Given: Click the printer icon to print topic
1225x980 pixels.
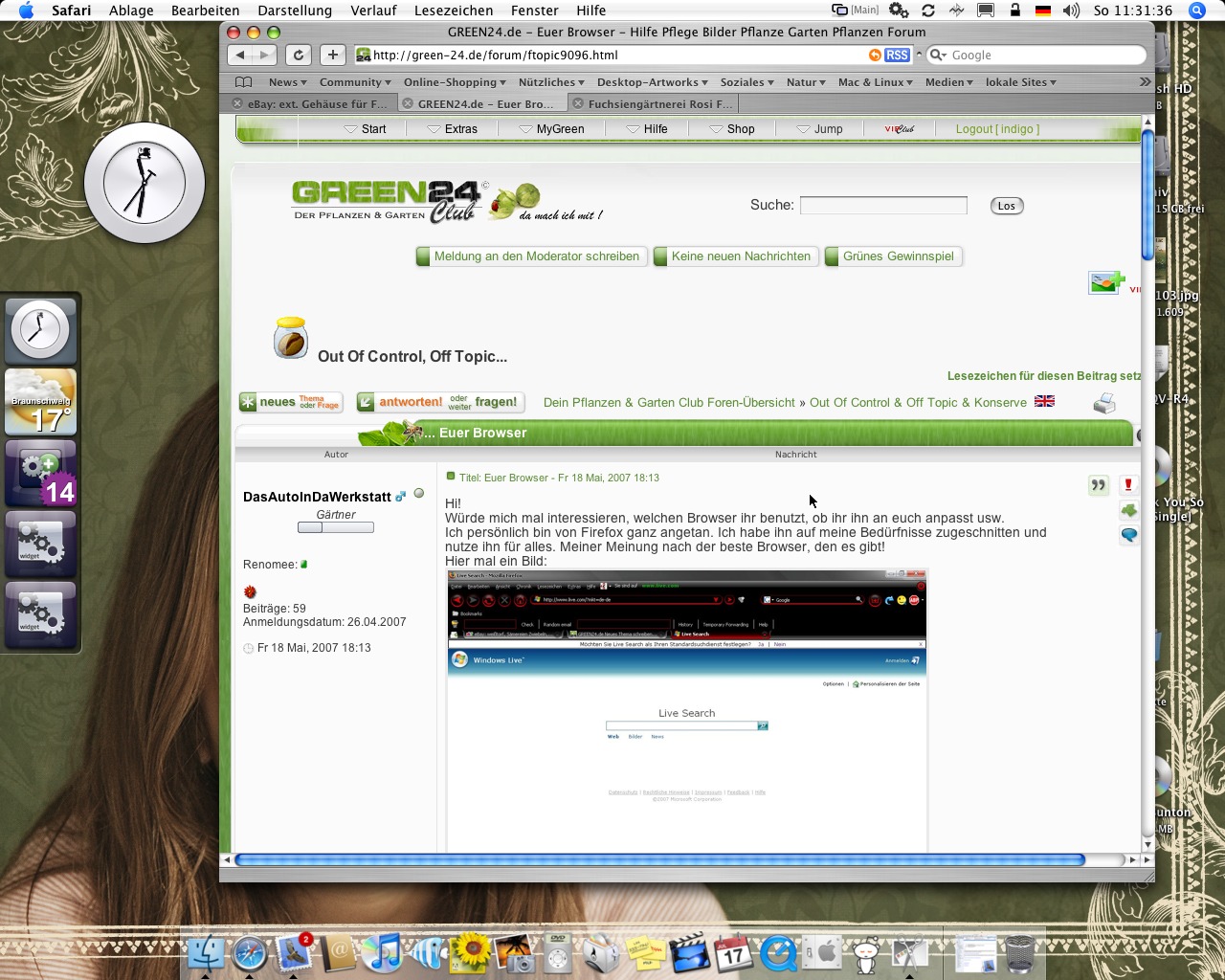Looking at the screenshot, I should 1104,404.
